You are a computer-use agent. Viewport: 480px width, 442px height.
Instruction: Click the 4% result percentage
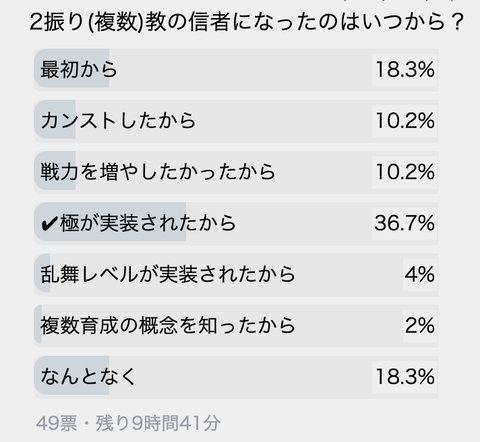pos(420,274)
